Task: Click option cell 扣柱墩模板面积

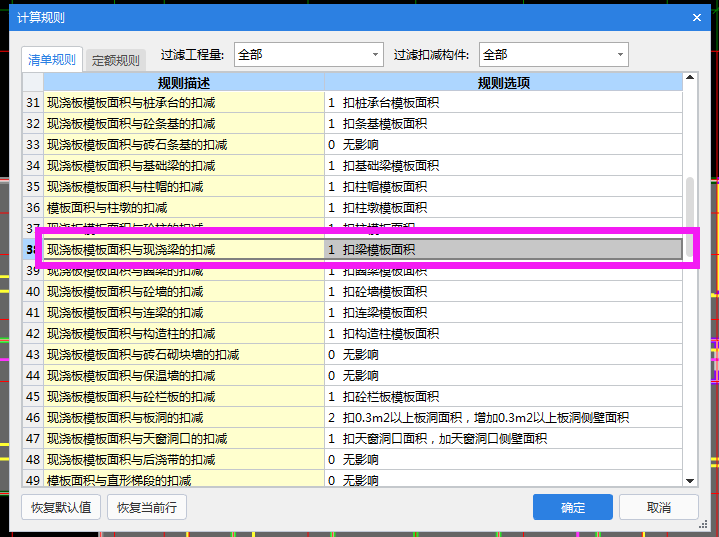Action: [503, 208]
